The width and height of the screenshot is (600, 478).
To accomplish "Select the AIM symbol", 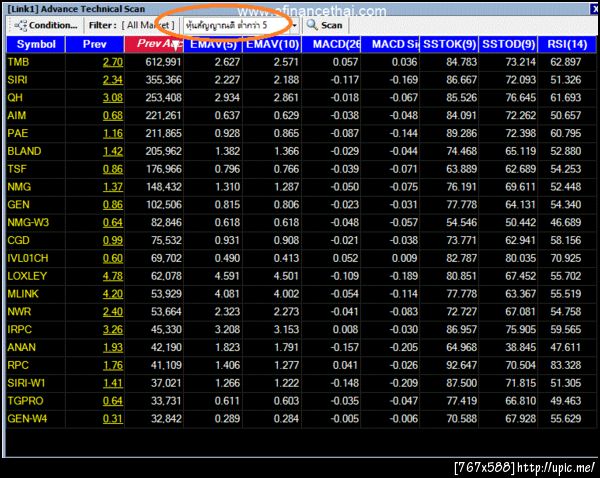I will tap(17, 116).
